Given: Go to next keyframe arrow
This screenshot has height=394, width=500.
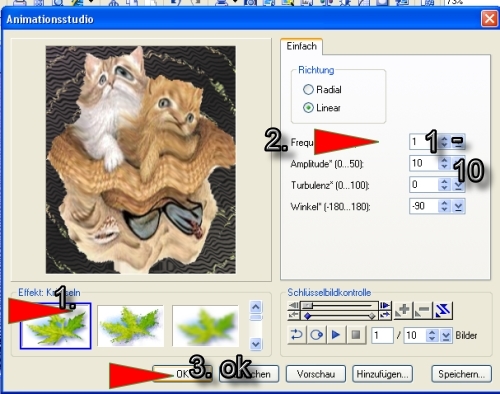Looking at the screenshot, I should click(385, 315).
